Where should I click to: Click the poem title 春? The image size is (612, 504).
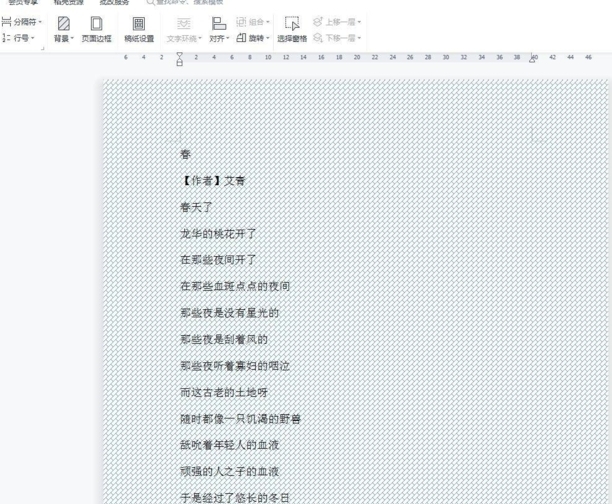(185, 155)
